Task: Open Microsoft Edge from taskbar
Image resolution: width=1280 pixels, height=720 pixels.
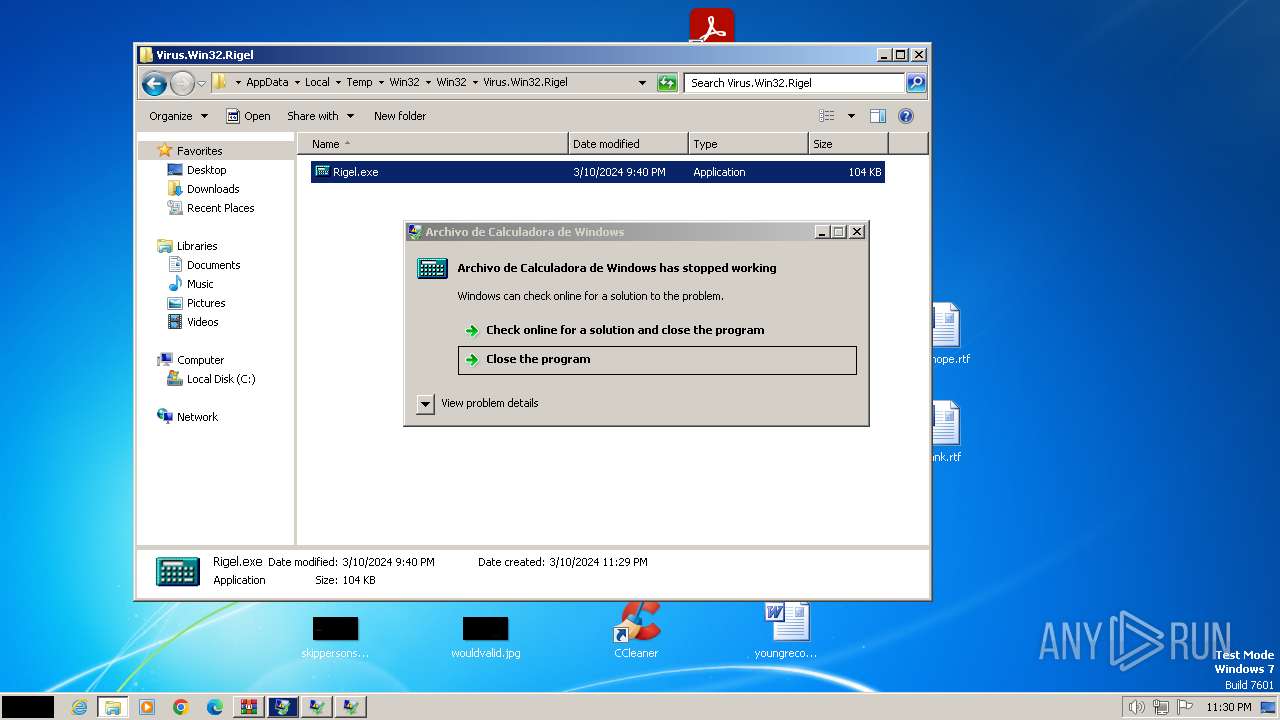Action: tap(215, 707)
